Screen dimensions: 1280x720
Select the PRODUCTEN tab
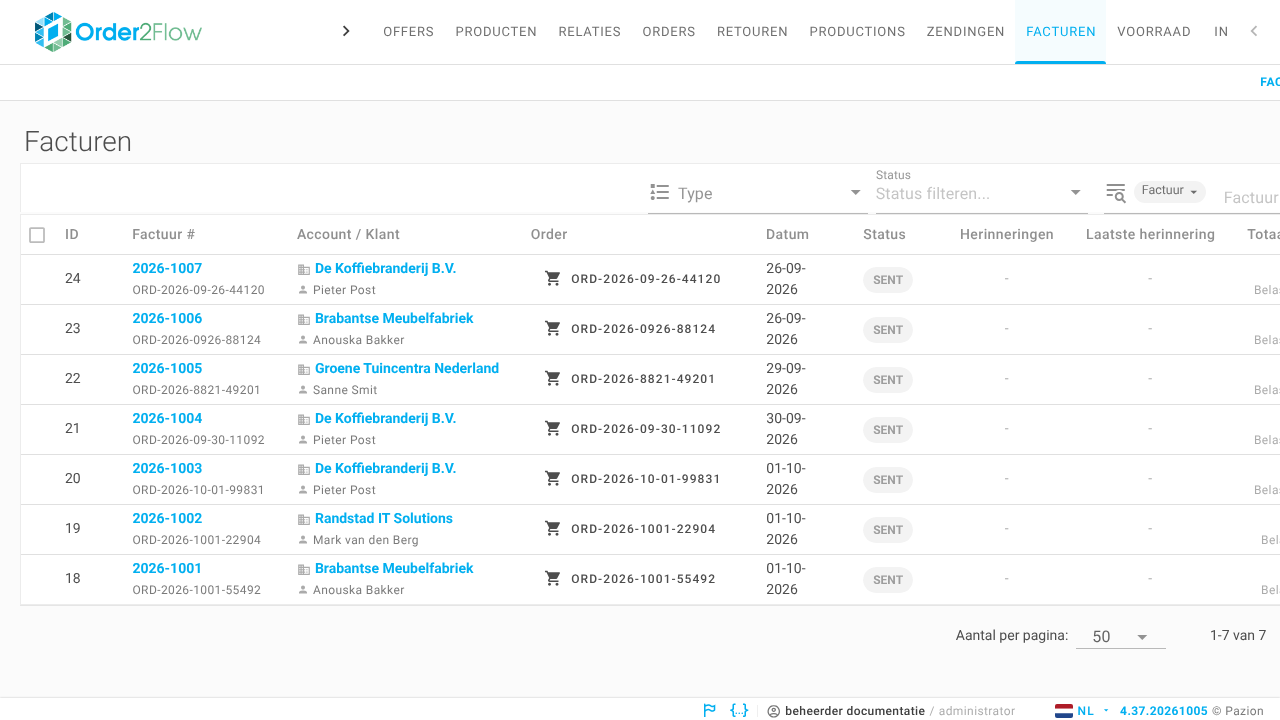coord(496,32)
